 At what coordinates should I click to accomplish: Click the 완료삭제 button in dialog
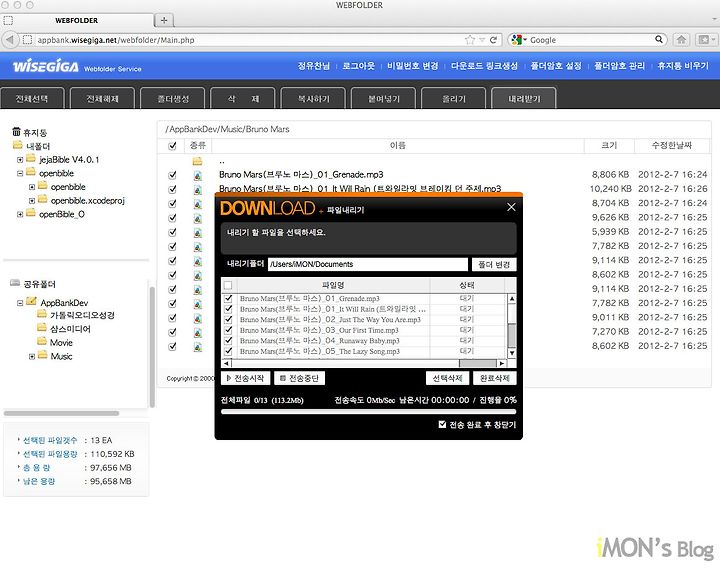pyautogui.click(x=495, y=378)
